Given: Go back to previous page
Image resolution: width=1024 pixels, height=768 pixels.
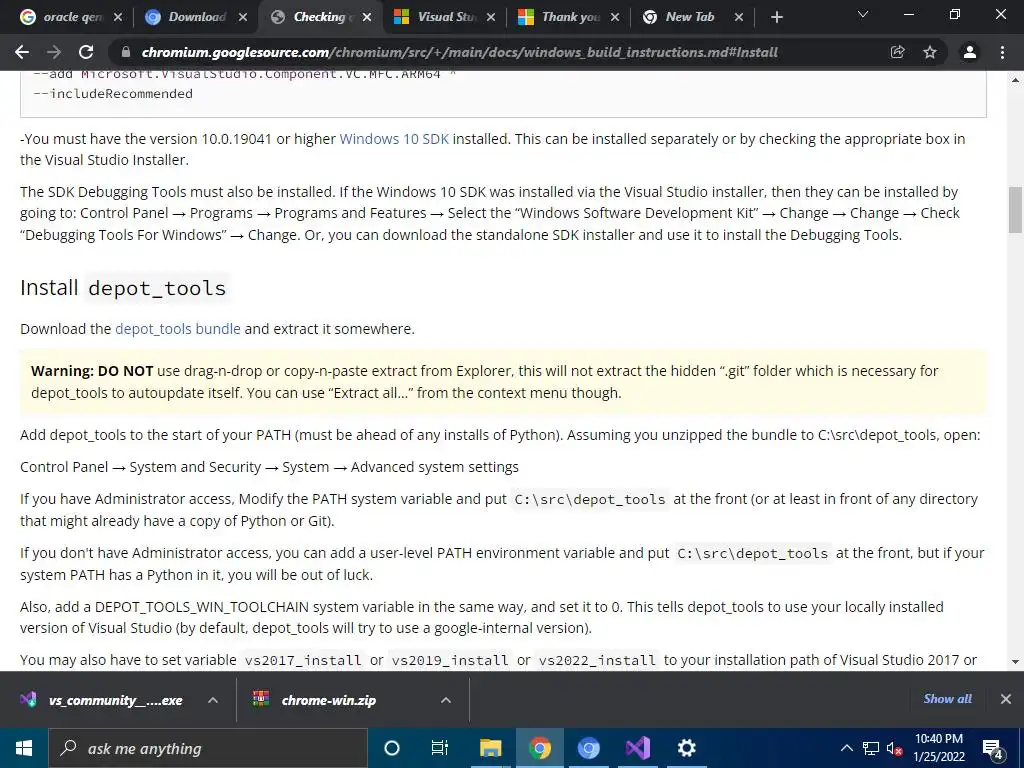Looking at the screenshot, I should tap(22, 52).
